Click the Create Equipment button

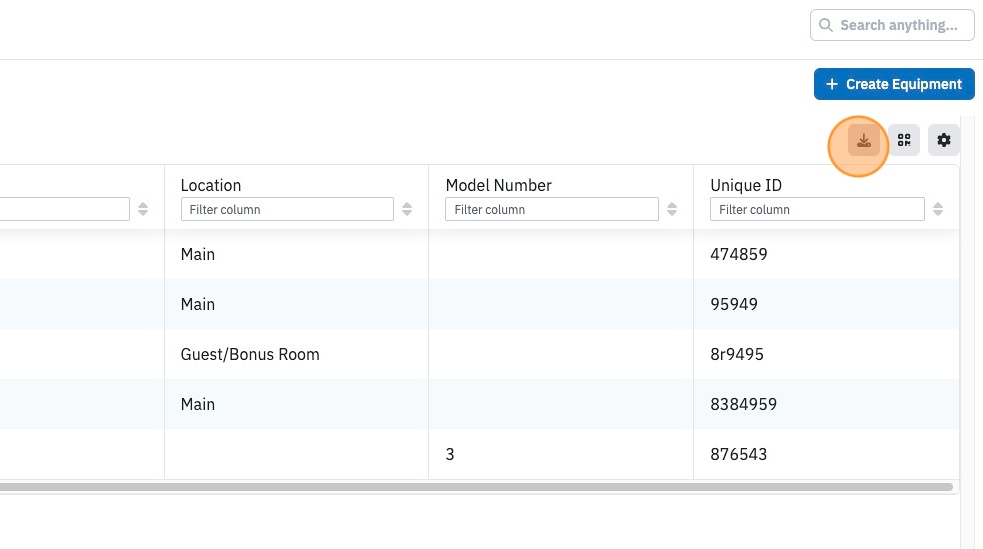tap(894, 84)
